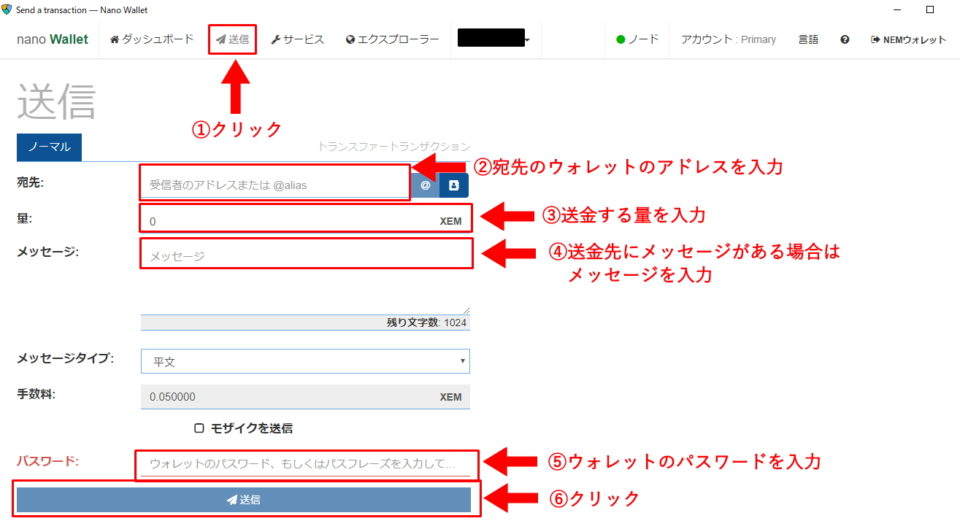This screenshot has height=521, width=960.
Task: Open the ノード (node) status menu
Action: point(637,39)
